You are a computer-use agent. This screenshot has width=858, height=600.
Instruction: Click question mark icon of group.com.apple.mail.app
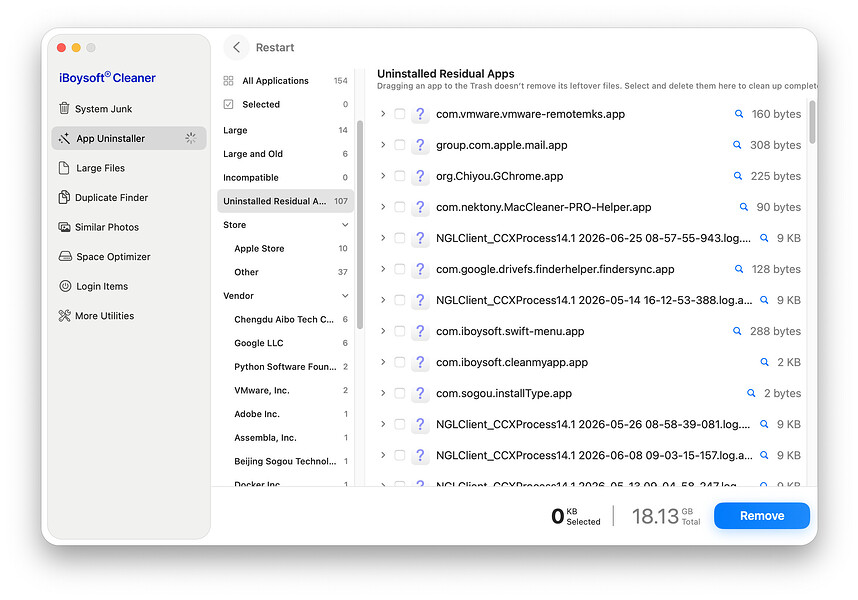420,145
